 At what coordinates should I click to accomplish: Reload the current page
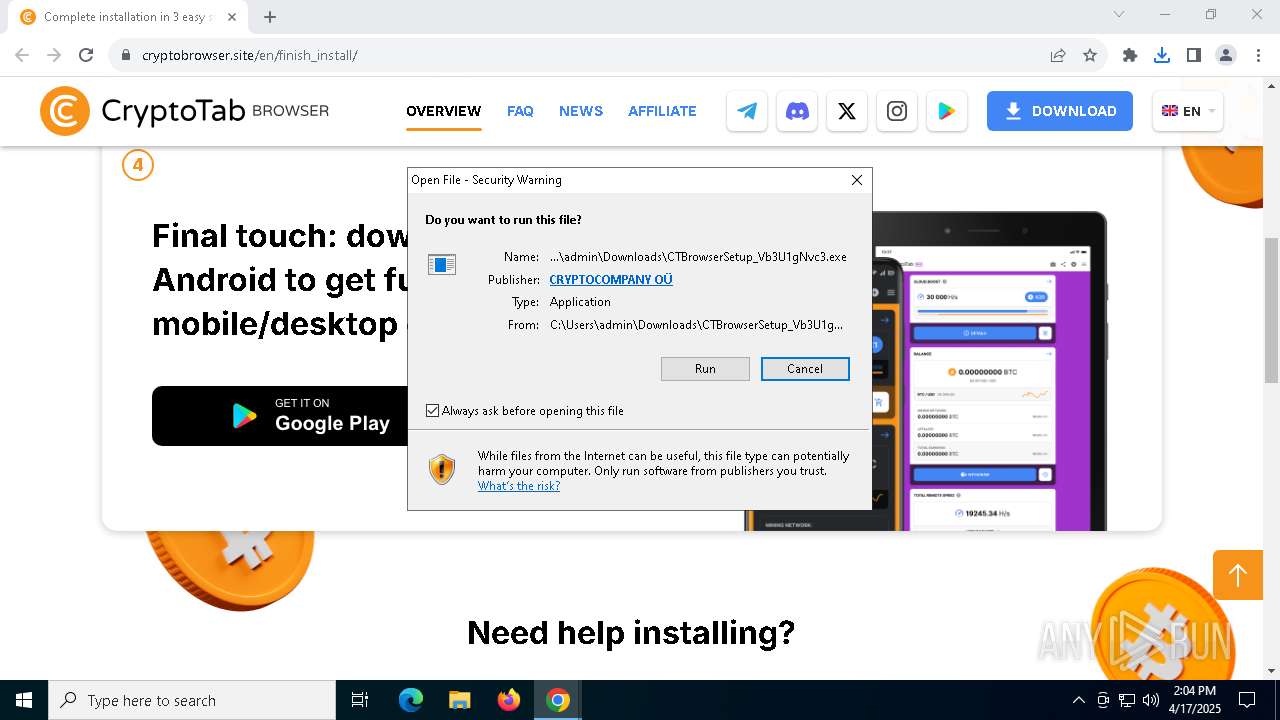(86, 55)
